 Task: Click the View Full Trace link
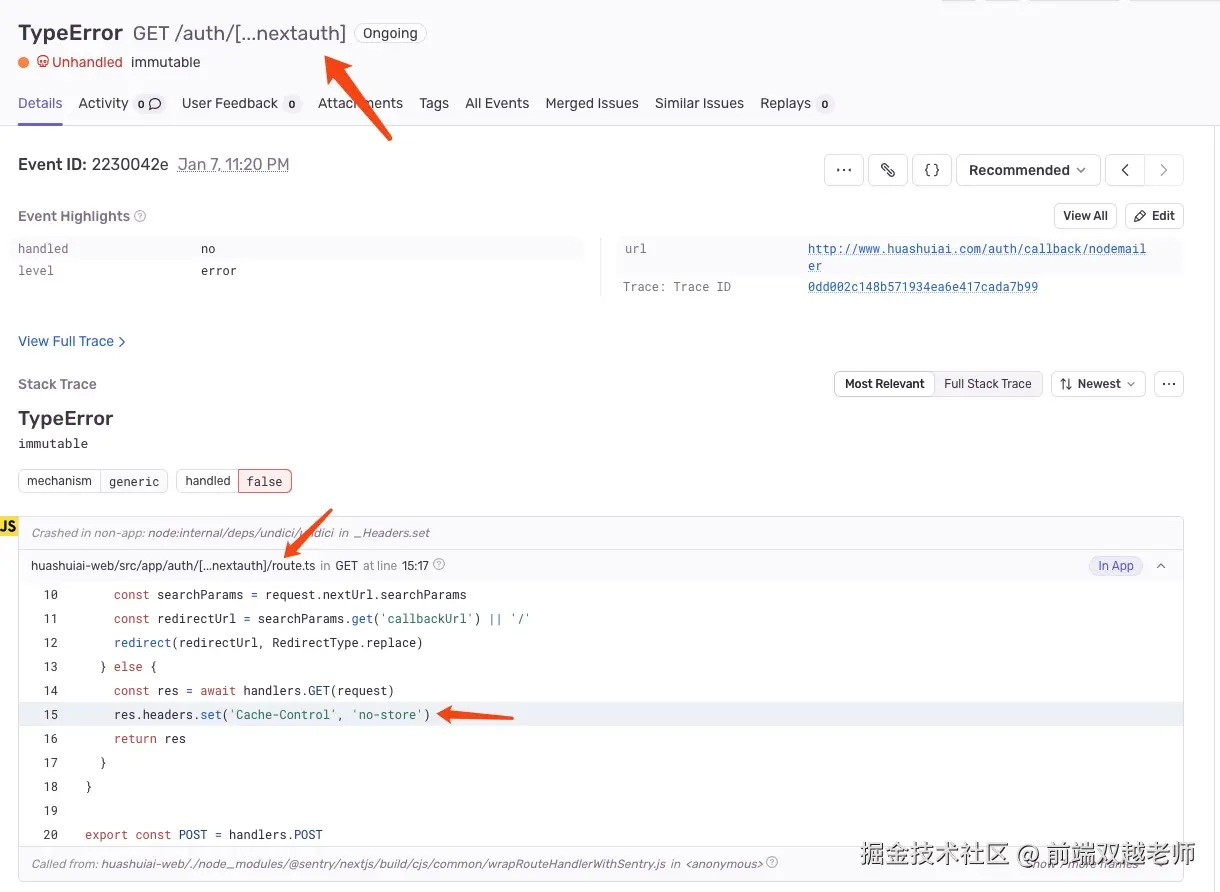pyautogui.click(x=66, y=341)
